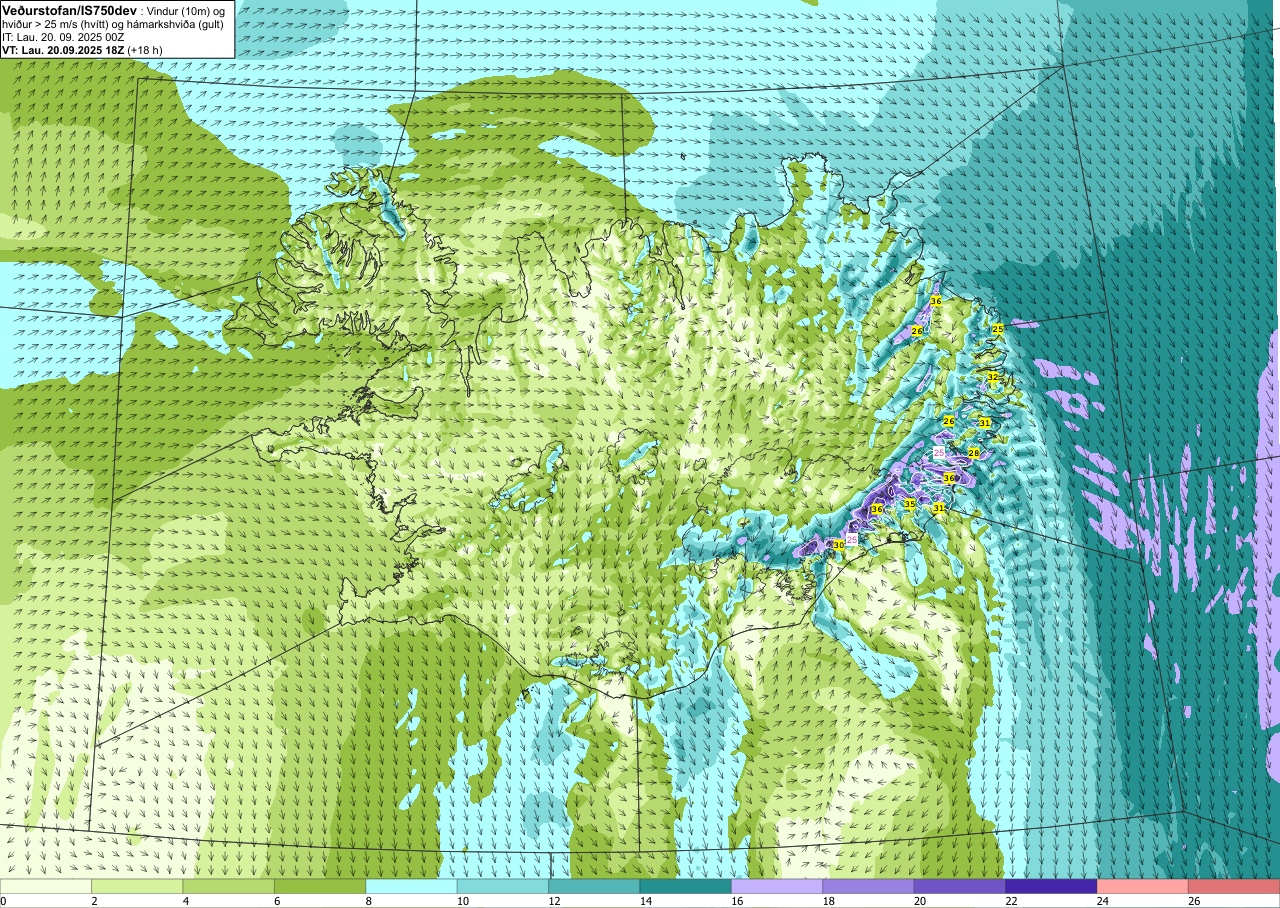Click the legend scale value "14"
This screenshot has width=1280, height=908.
tap(645, 901)
